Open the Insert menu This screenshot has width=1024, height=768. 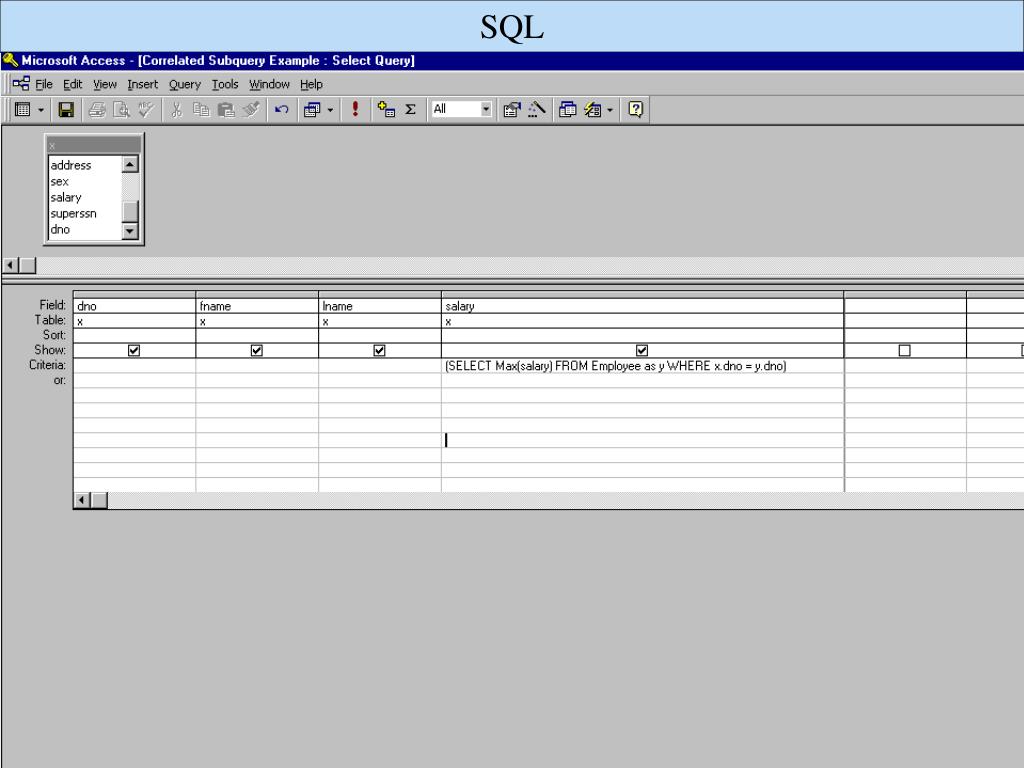(x=142, y=84)
